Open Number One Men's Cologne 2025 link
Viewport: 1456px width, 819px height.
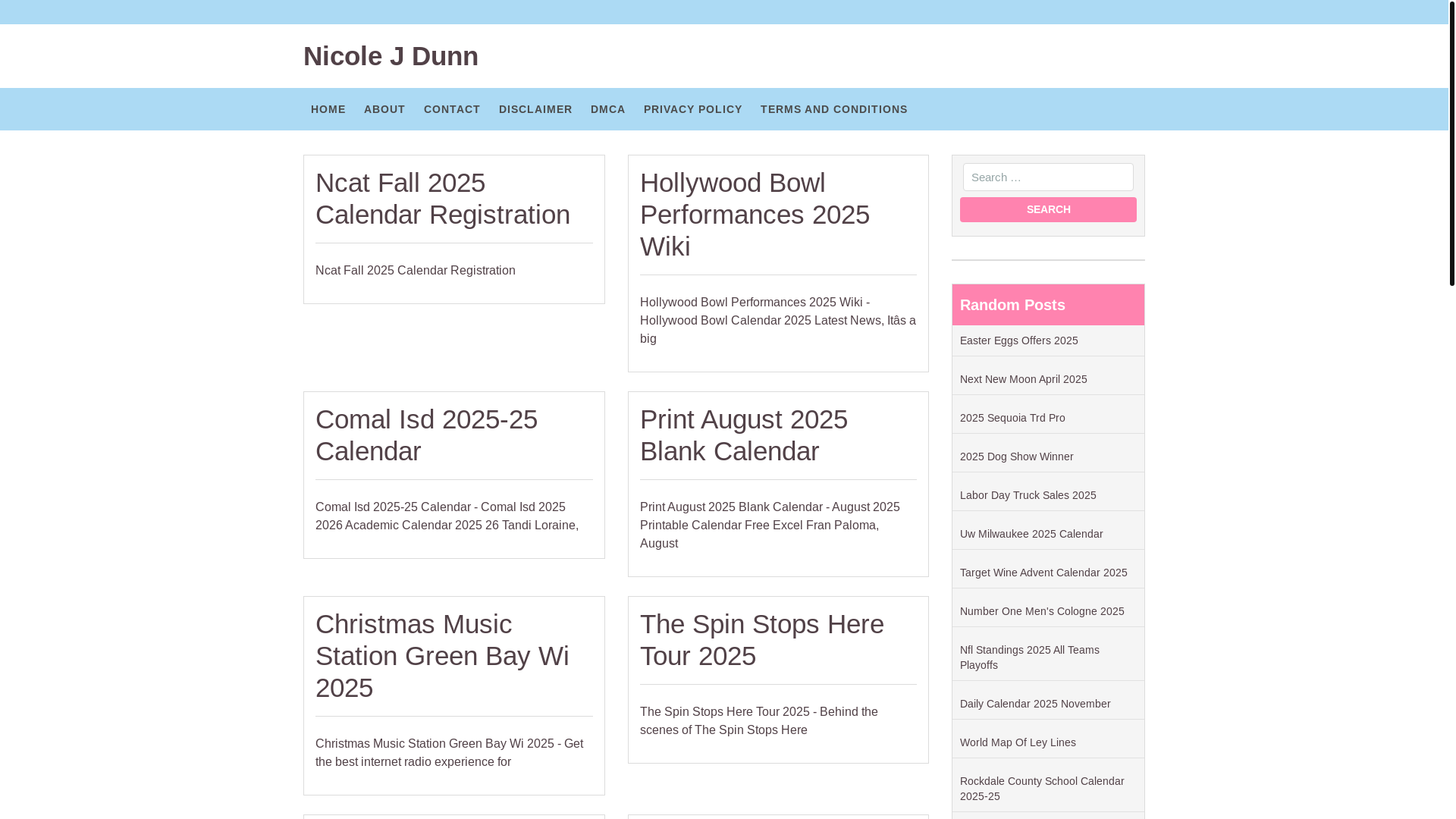(x=1042, y=611)
